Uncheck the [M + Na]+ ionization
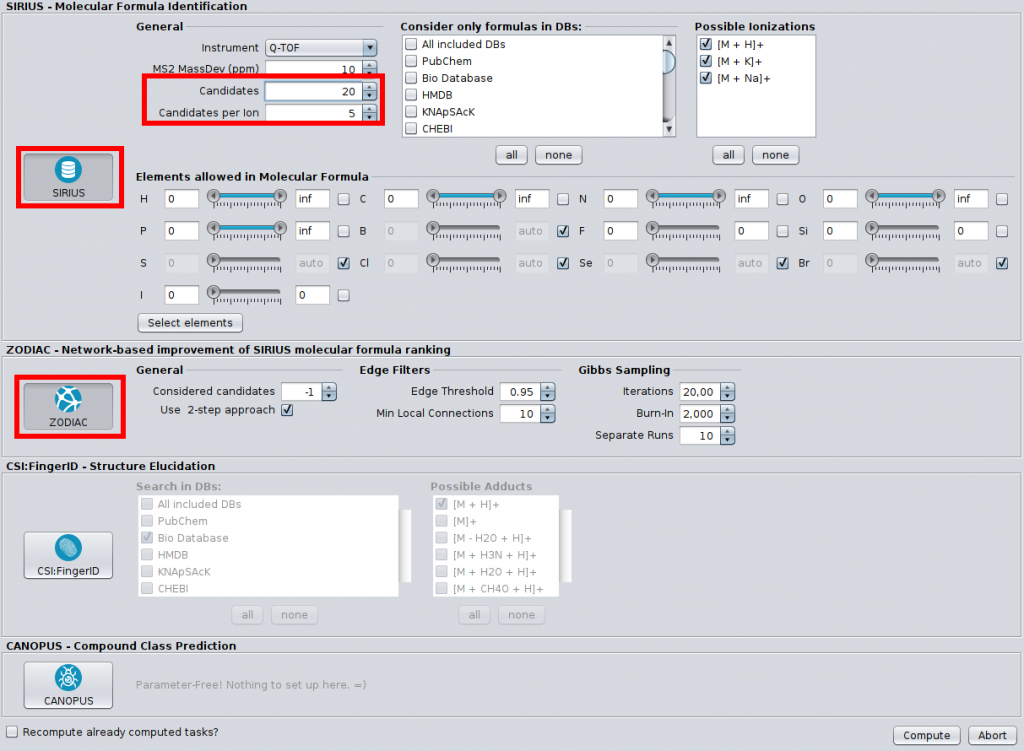 706,78
